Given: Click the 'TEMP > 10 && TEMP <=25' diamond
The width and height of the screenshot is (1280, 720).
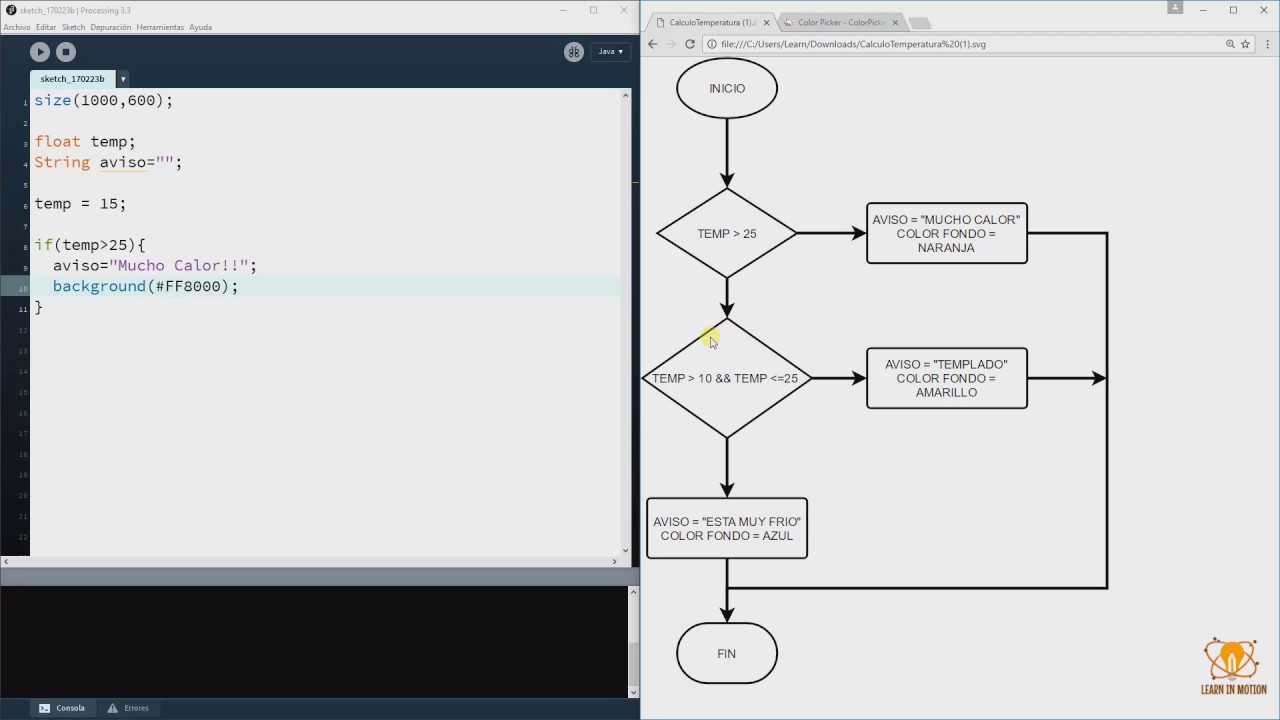Looking at the screenshot, I should point(727,378).
